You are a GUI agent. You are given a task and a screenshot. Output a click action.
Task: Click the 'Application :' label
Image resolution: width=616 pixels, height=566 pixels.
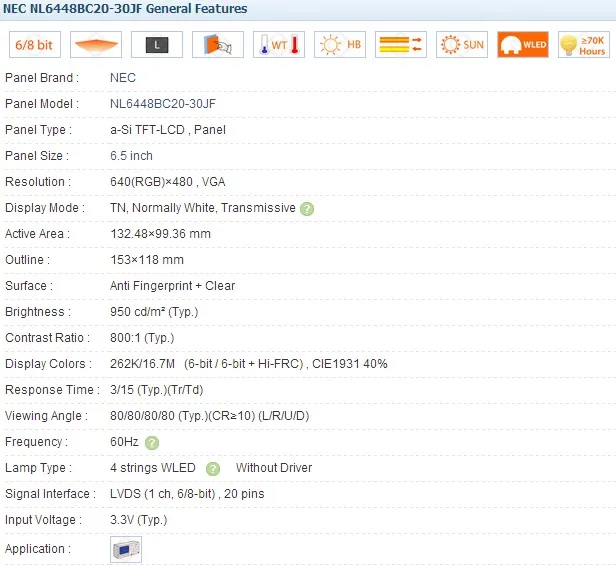coord(38,549)
